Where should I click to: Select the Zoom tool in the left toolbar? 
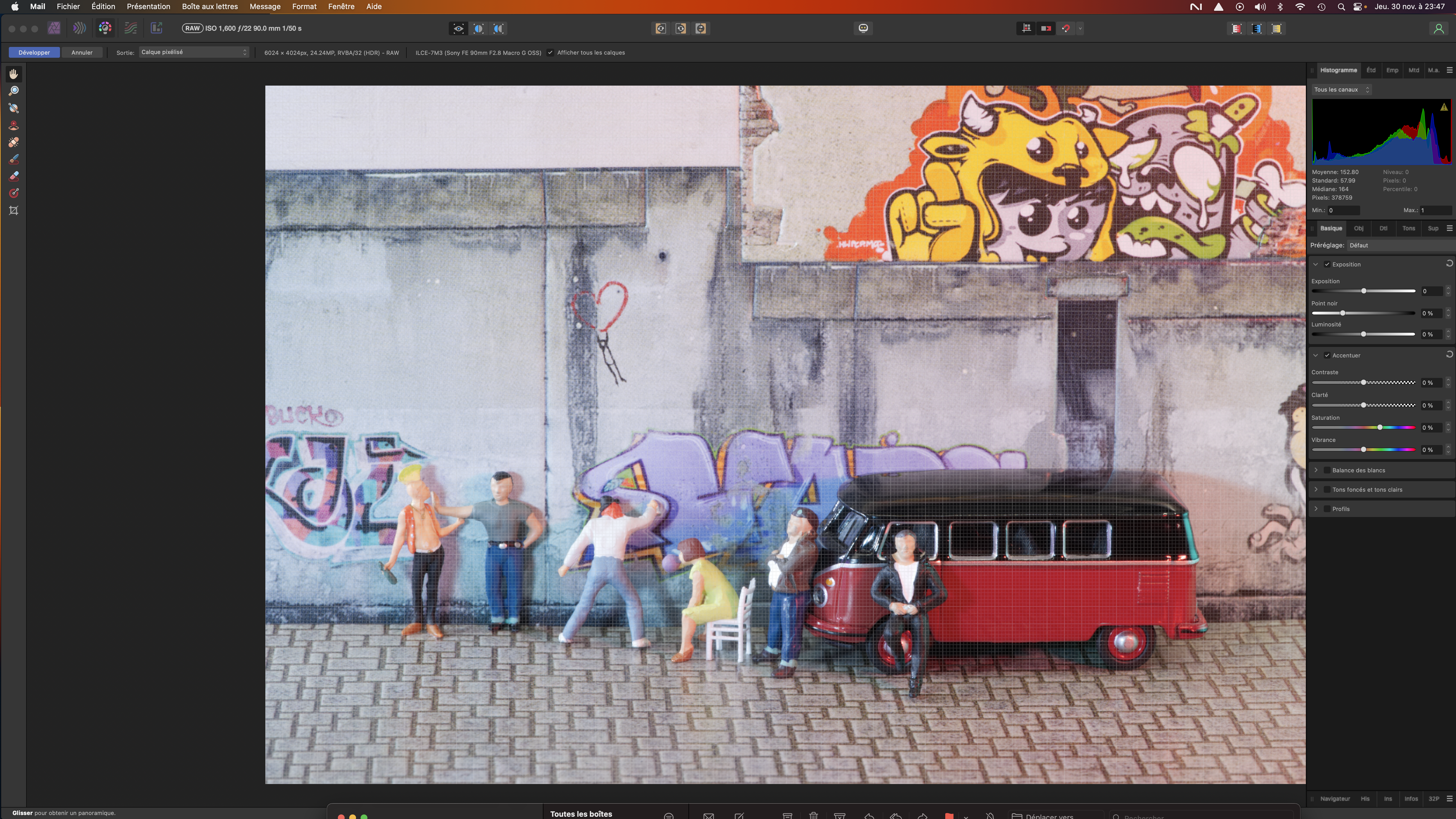click(14, 91)
